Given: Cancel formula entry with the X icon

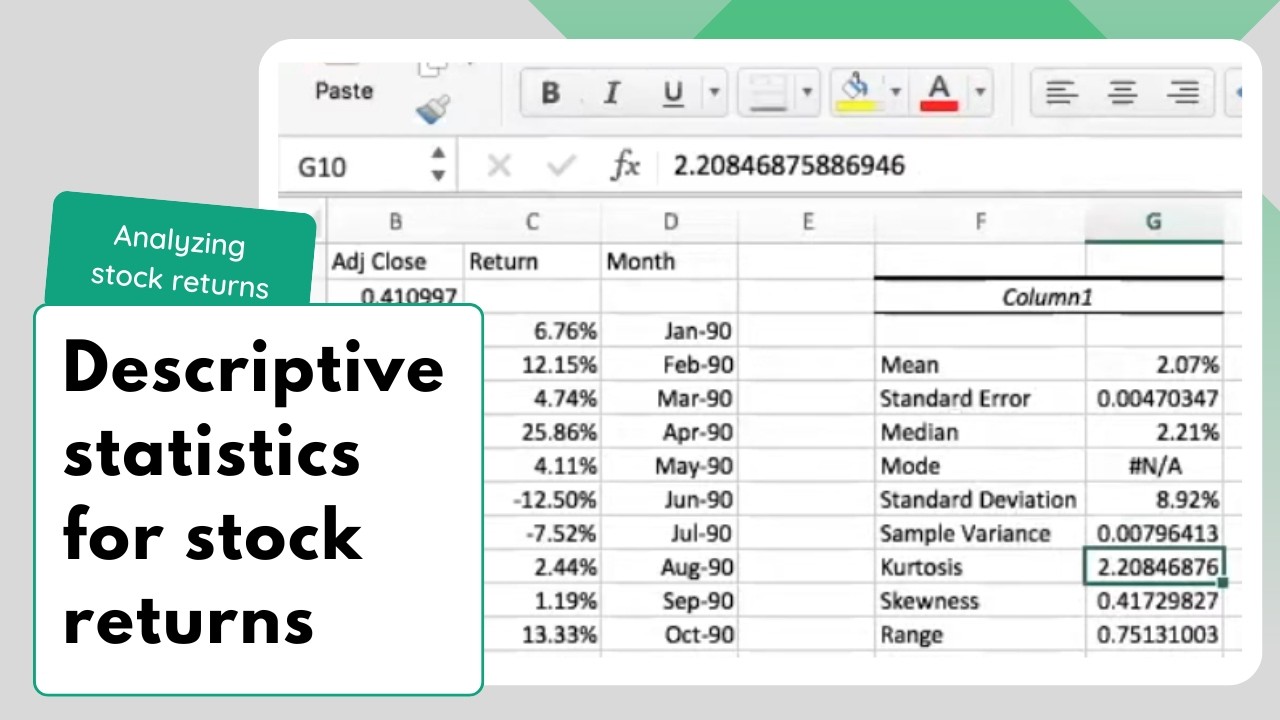Looking at the screenshot, I should pos(498,166).
